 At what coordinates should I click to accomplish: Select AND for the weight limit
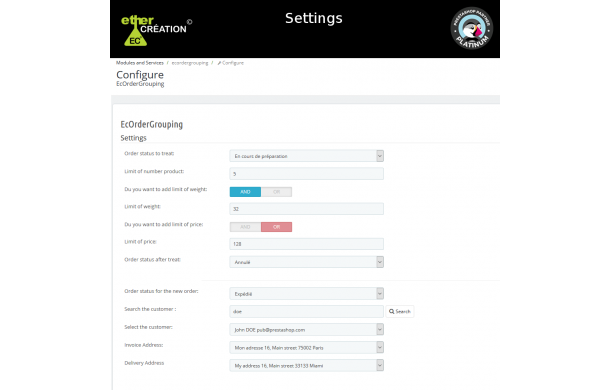245,191
